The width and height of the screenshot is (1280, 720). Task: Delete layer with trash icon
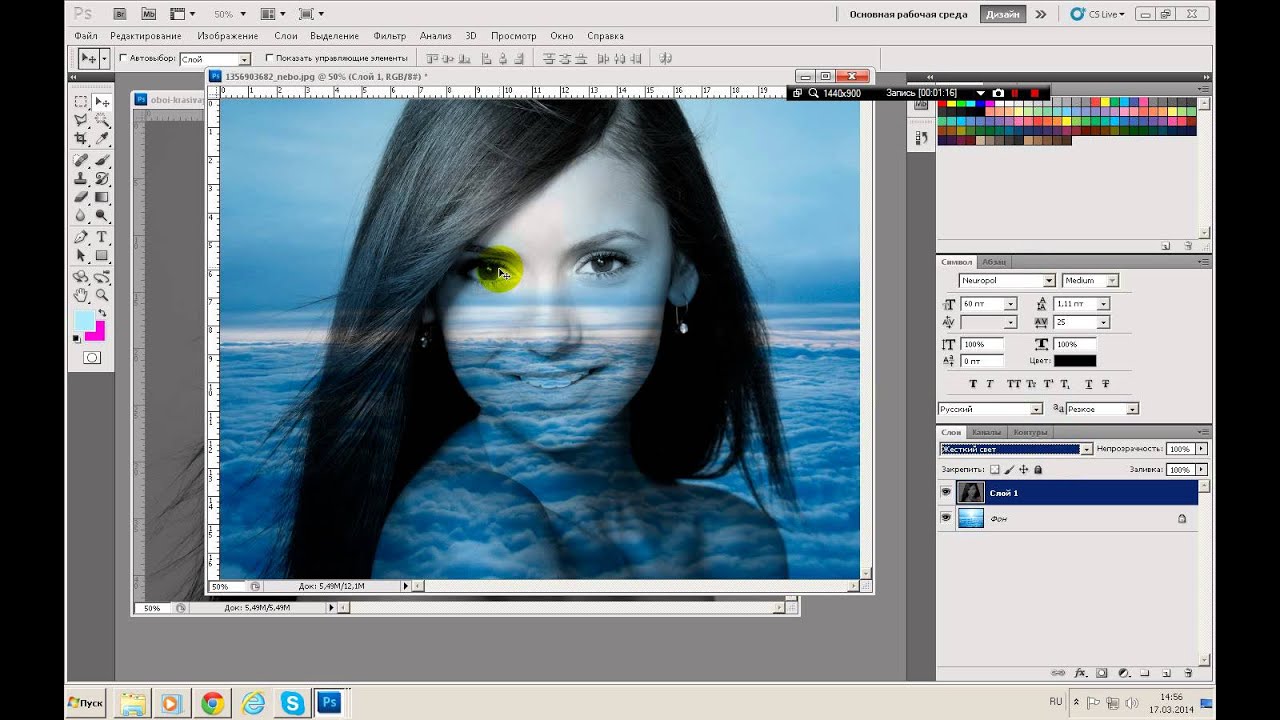tap(1188, 674)
